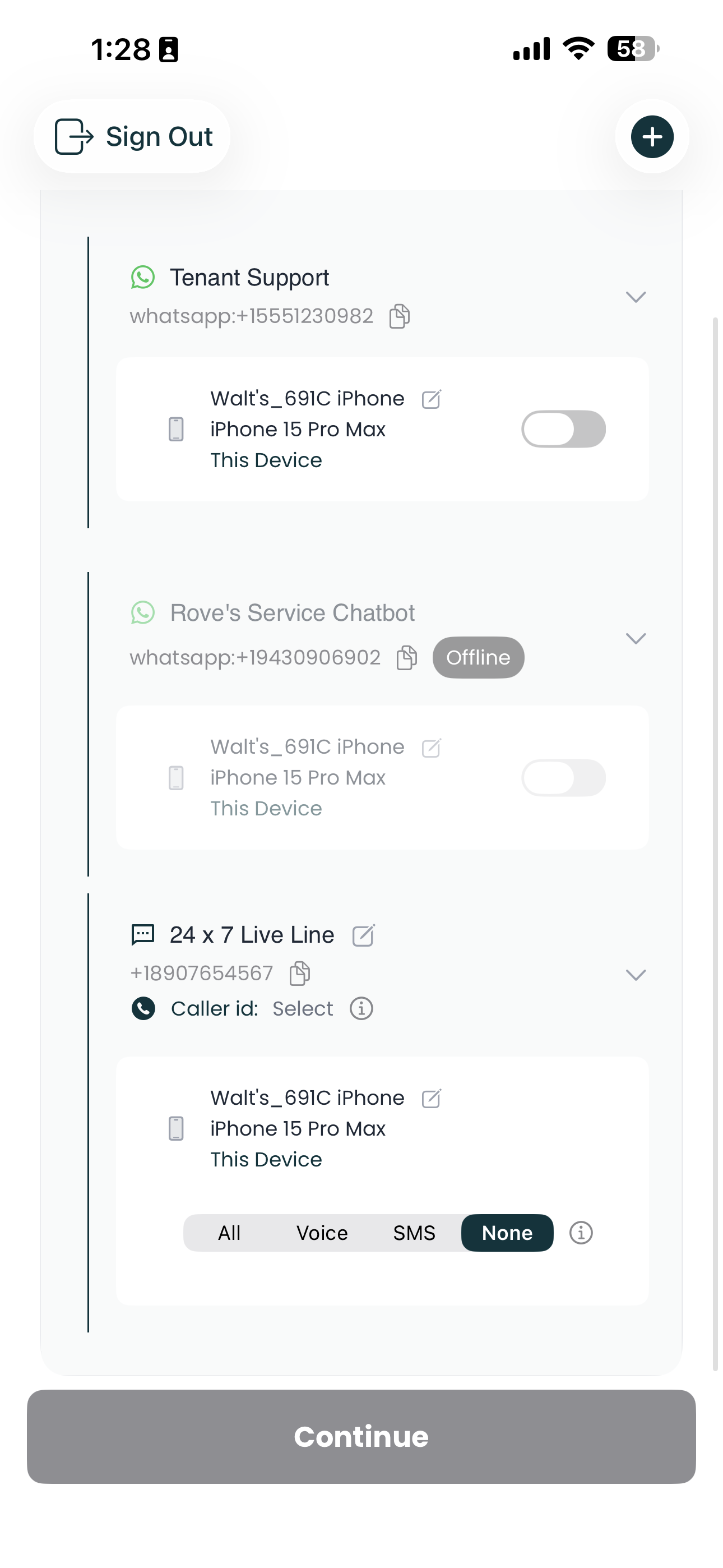
Task: Edit the Walt's_691C iPhone name under Tenant Support
Action: 430,400
